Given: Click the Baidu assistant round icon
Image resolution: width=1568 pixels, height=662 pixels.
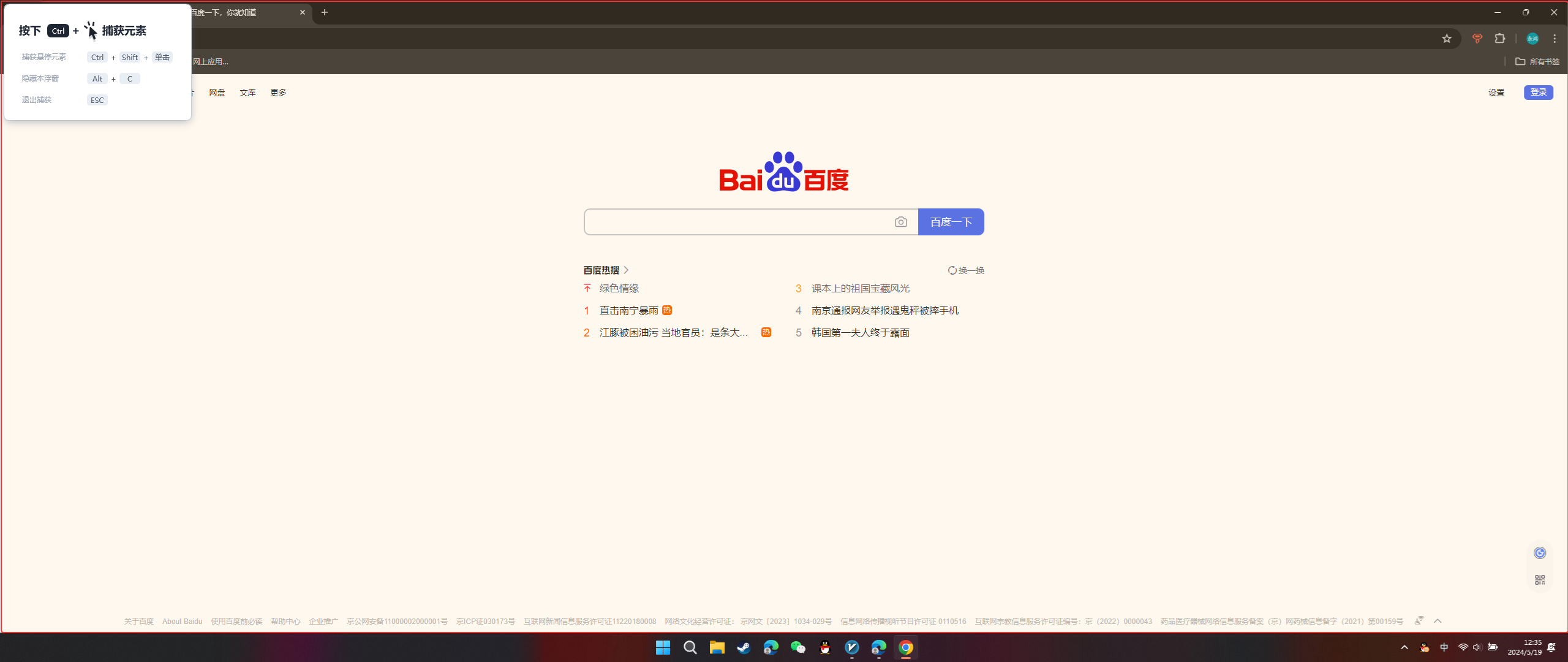Looking at the screenshot, I should tap(1539, 553).
